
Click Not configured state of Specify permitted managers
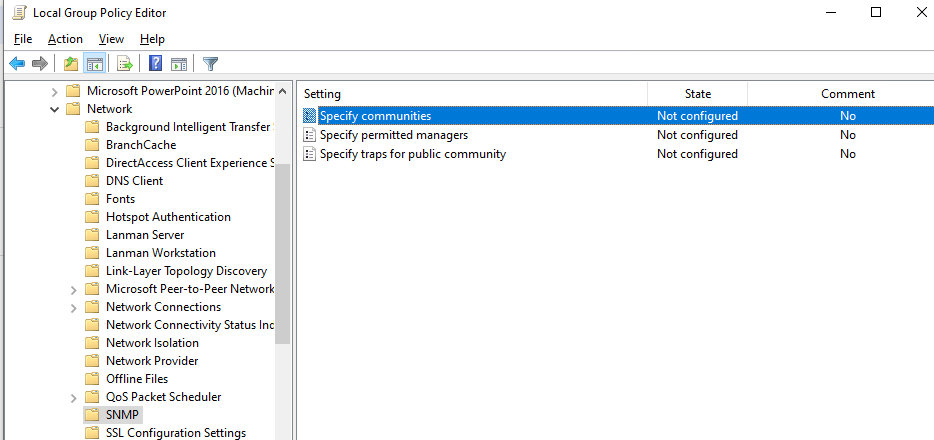(697, 135)
